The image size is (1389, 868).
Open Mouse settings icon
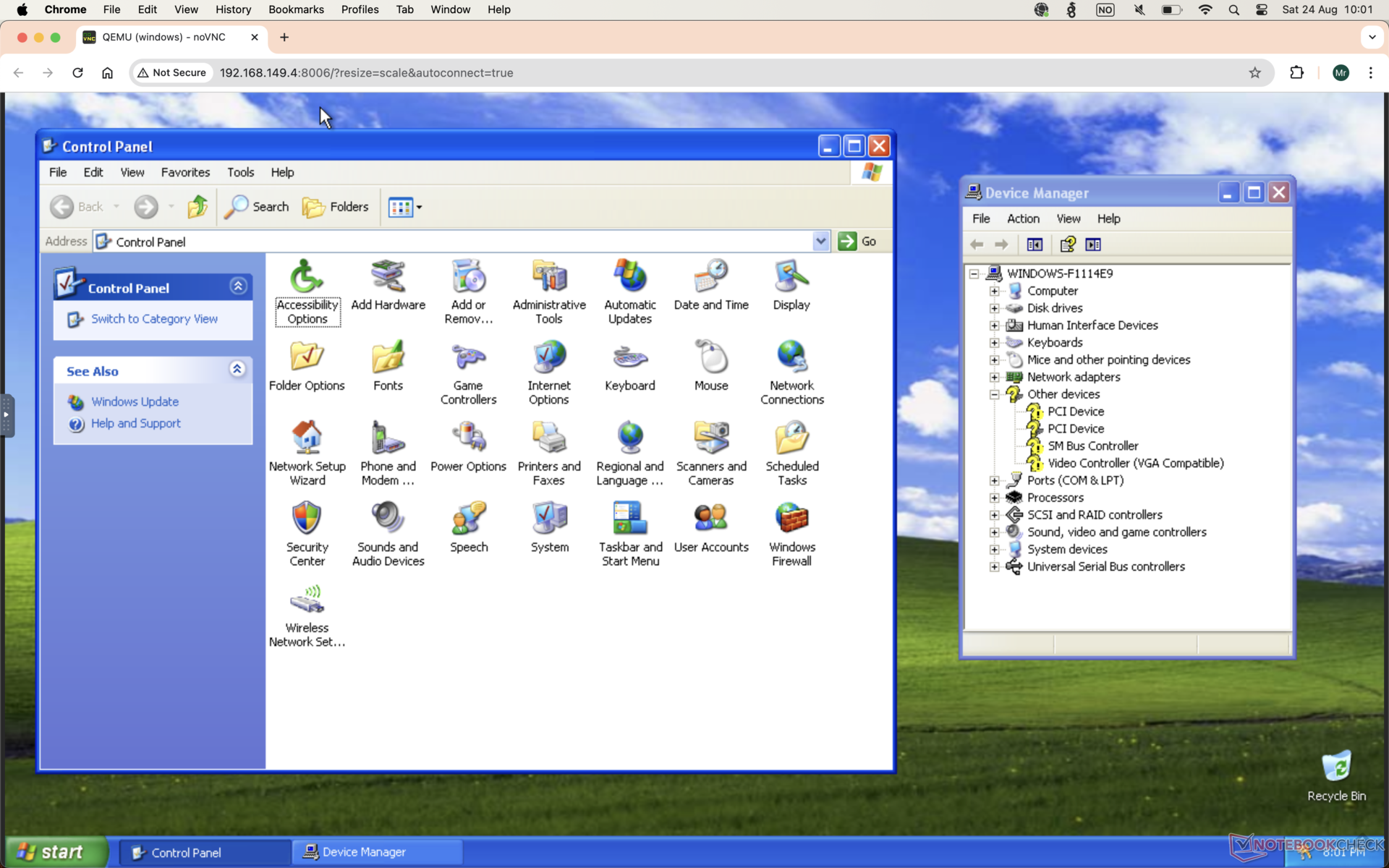(711, 366)
